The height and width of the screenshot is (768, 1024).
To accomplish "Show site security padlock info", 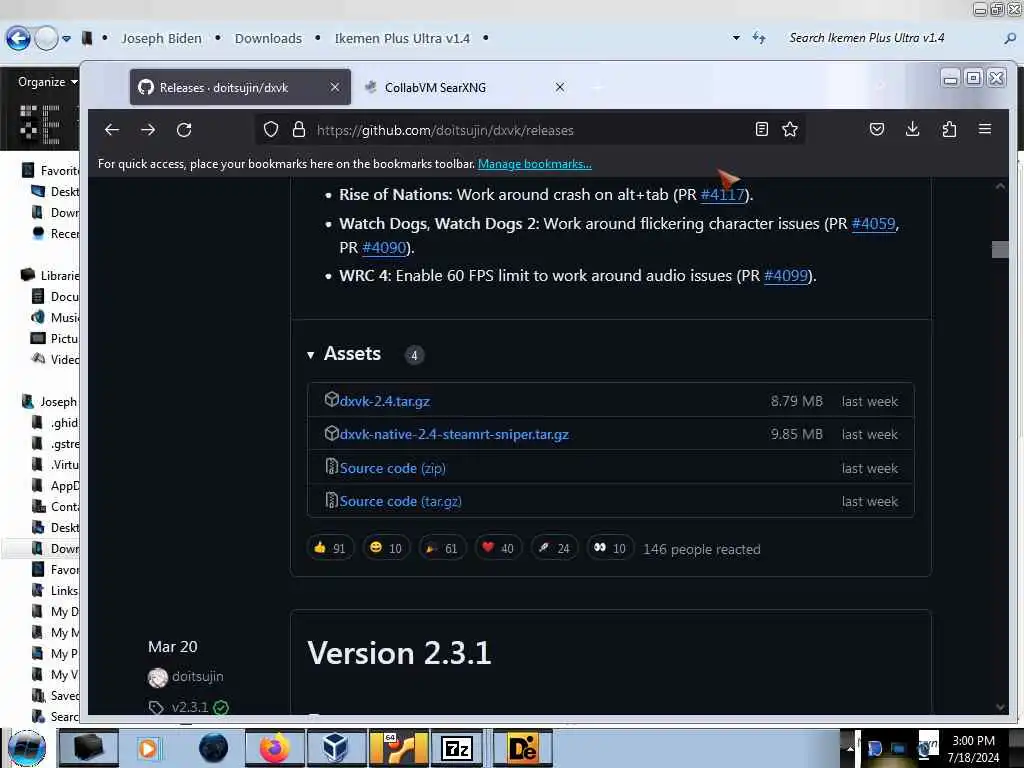I will tap(298, 129).
